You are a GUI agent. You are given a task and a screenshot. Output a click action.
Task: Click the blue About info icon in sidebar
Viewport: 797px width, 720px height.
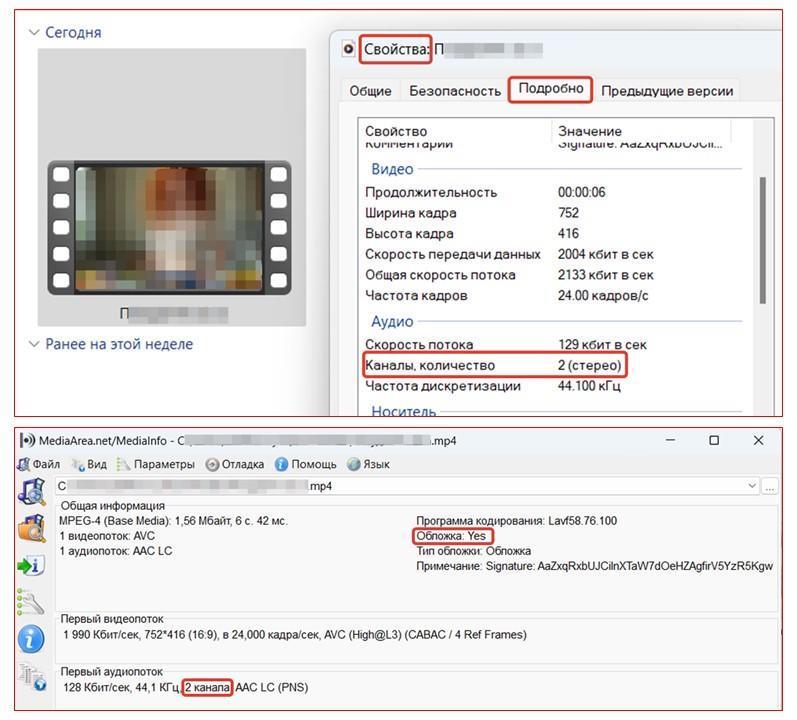point(32,639)
